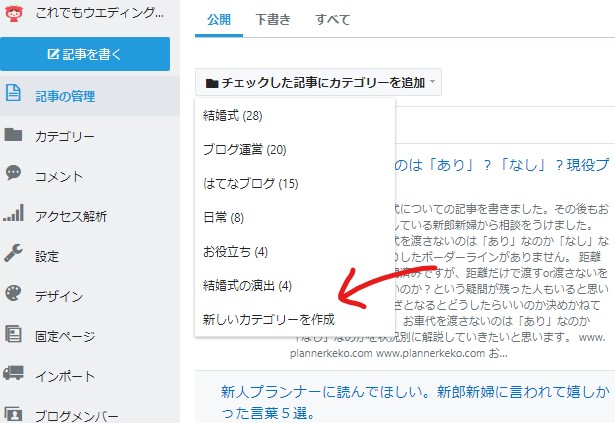This screenshot has width=615, height=423.
Task: Click the コメント speech bubble icon
Action: click(x=13, y=173)
